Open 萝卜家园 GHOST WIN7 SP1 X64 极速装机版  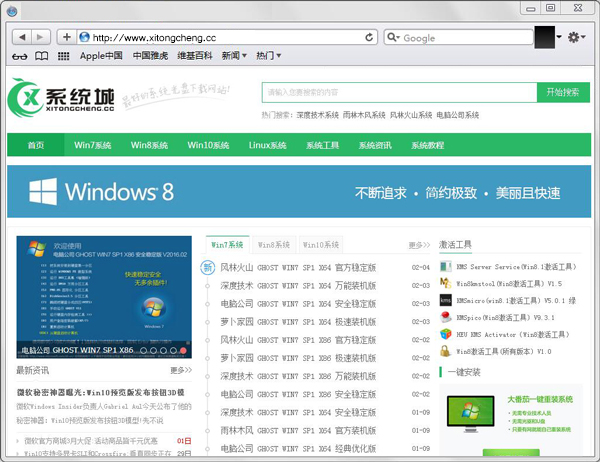[x=298, y=322]
